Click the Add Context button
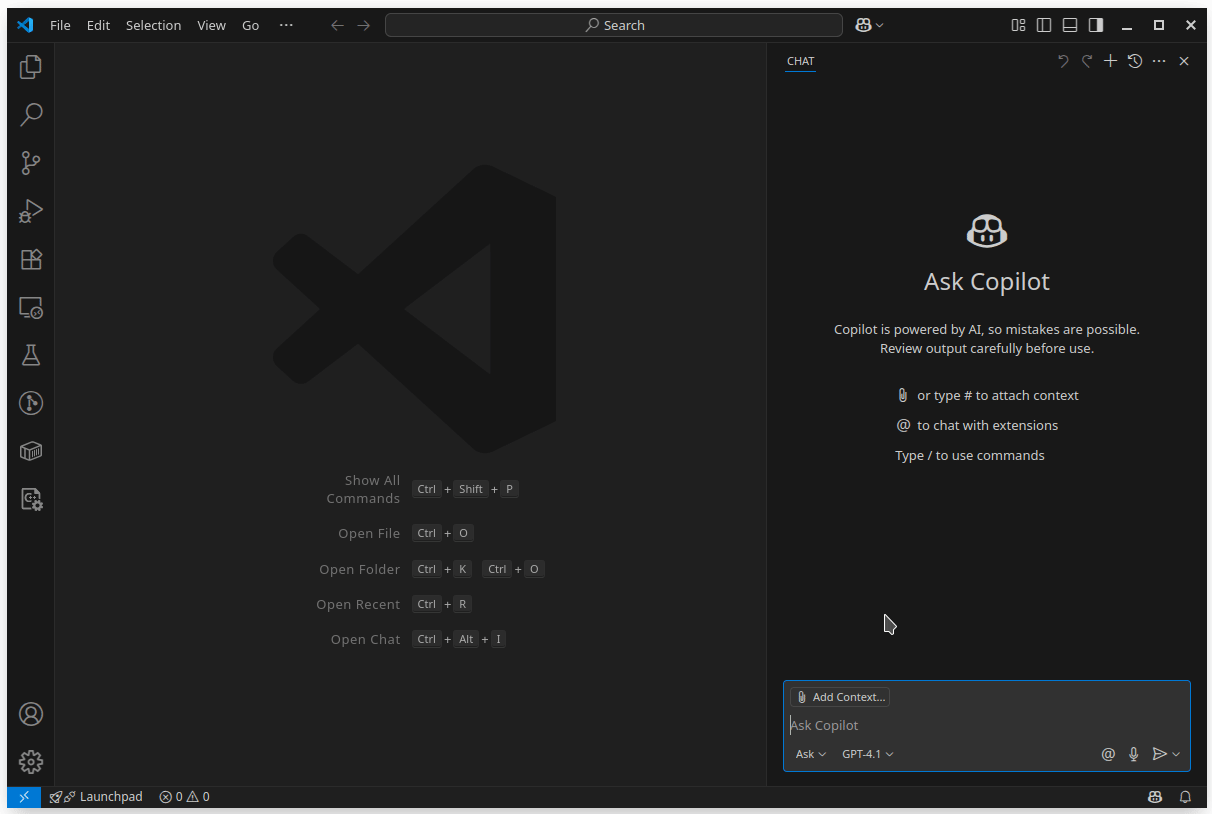This screenshot has width=1212, height=814. point(840,697)
